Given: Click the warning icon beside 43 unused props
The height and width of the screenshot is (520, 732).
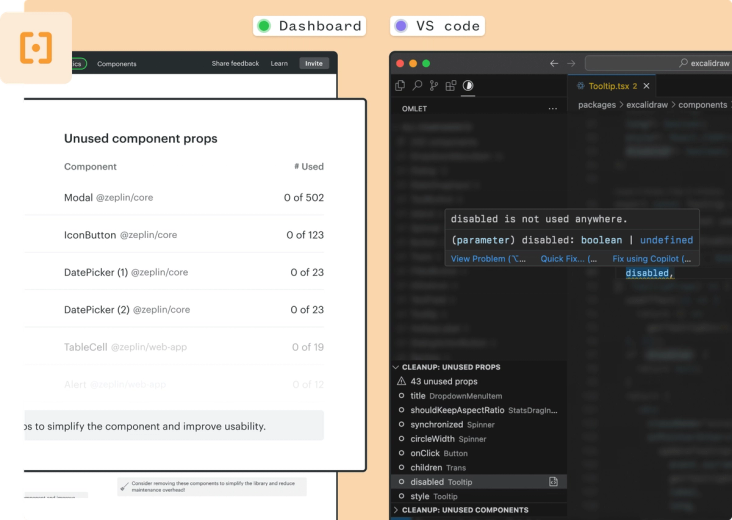Looking at the screenshot, I should click(x=401, y=381).
